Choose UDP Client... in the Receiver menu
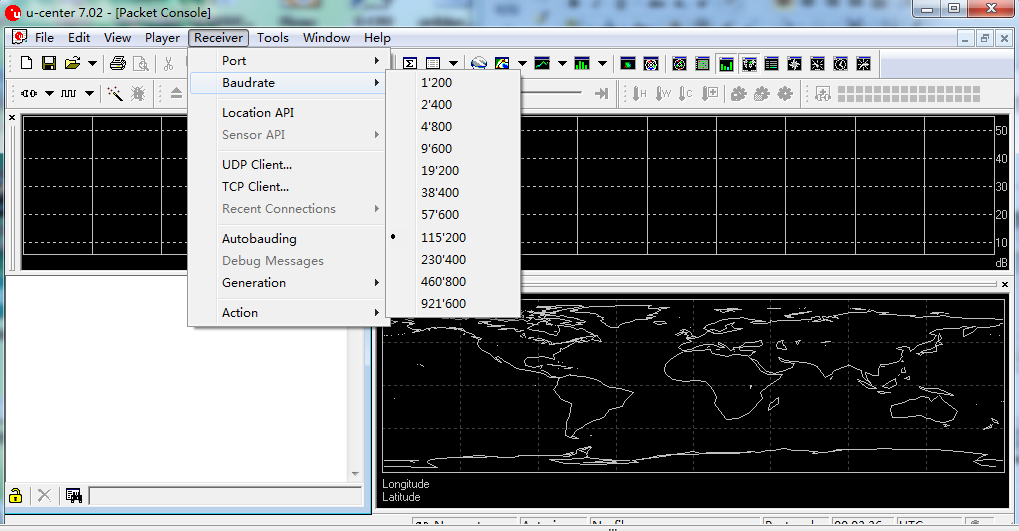1019x531 pixels. coord(288,164)
